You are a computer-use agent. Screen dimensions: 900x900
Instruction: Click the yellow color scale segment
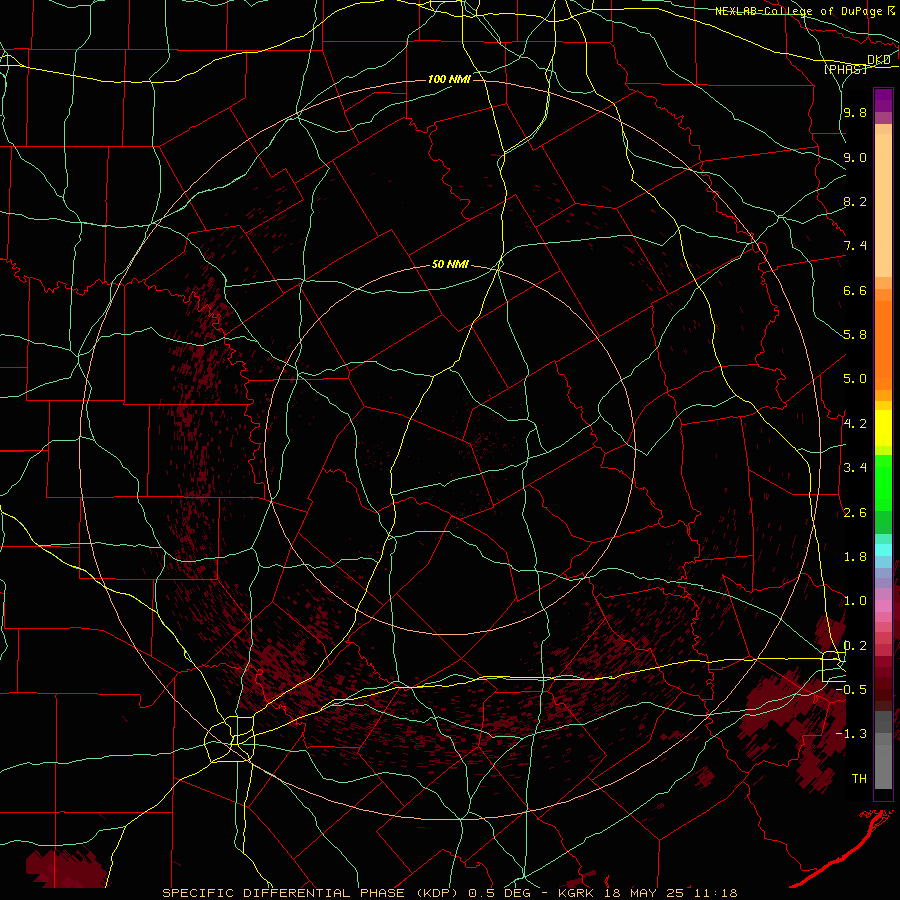883,428
